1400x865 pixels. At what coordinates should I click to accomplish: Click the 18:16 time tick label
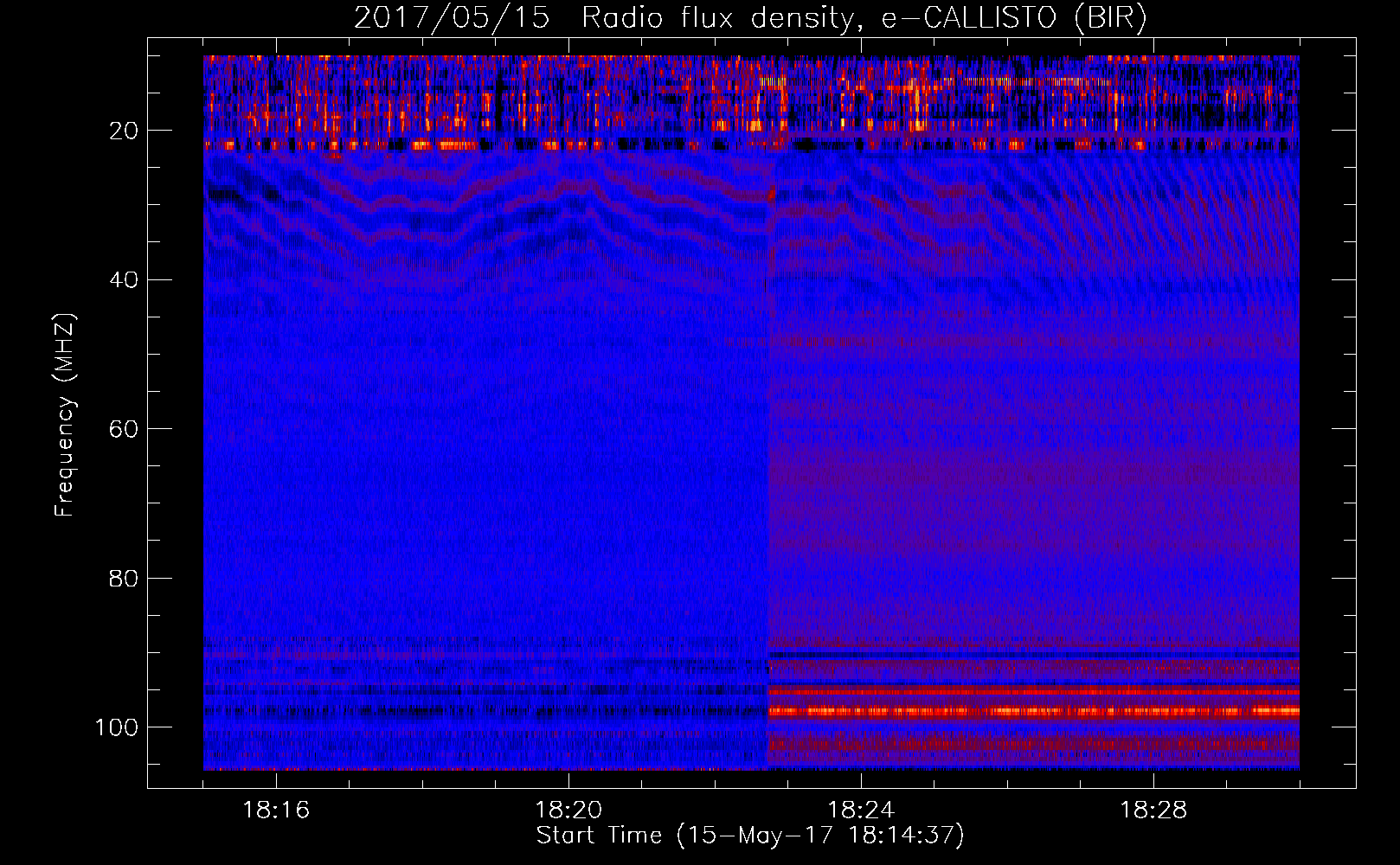(x=276, y=811)
